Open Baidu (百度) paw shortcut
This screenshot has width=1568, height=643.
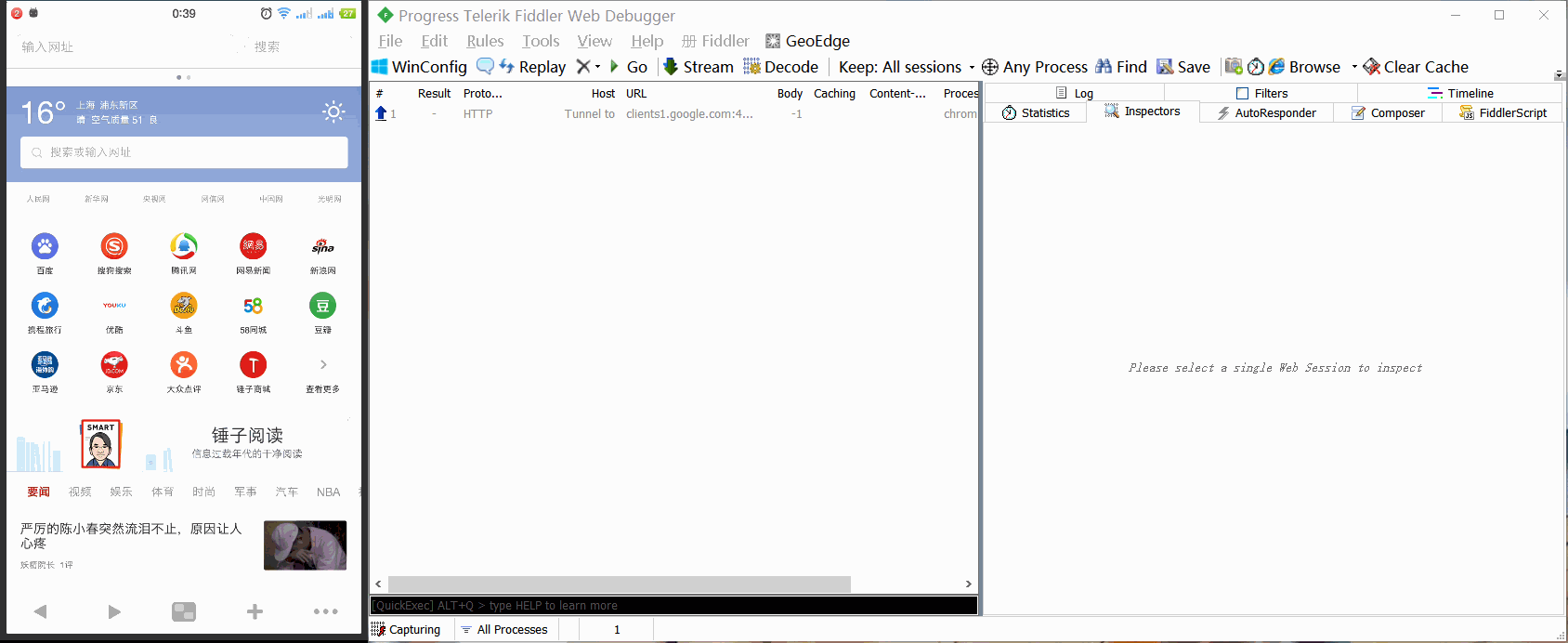pyautogui.click(x=45, y=246)
